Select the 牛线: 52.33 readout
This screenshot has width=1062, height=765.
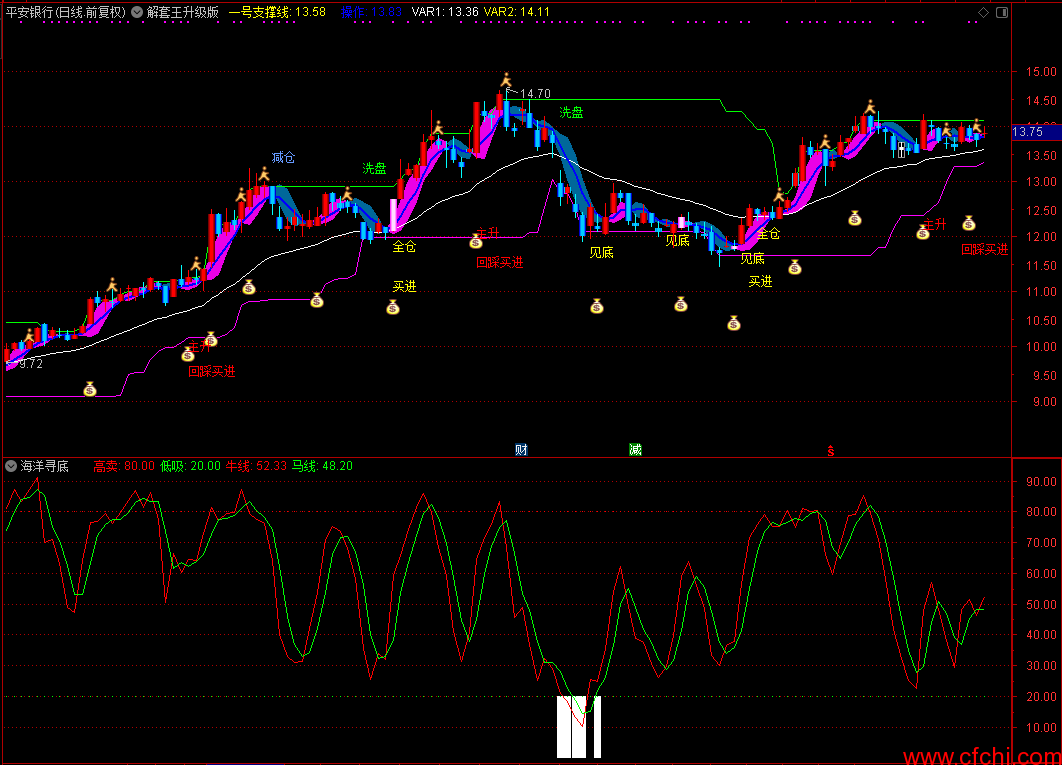click(256, 466)
